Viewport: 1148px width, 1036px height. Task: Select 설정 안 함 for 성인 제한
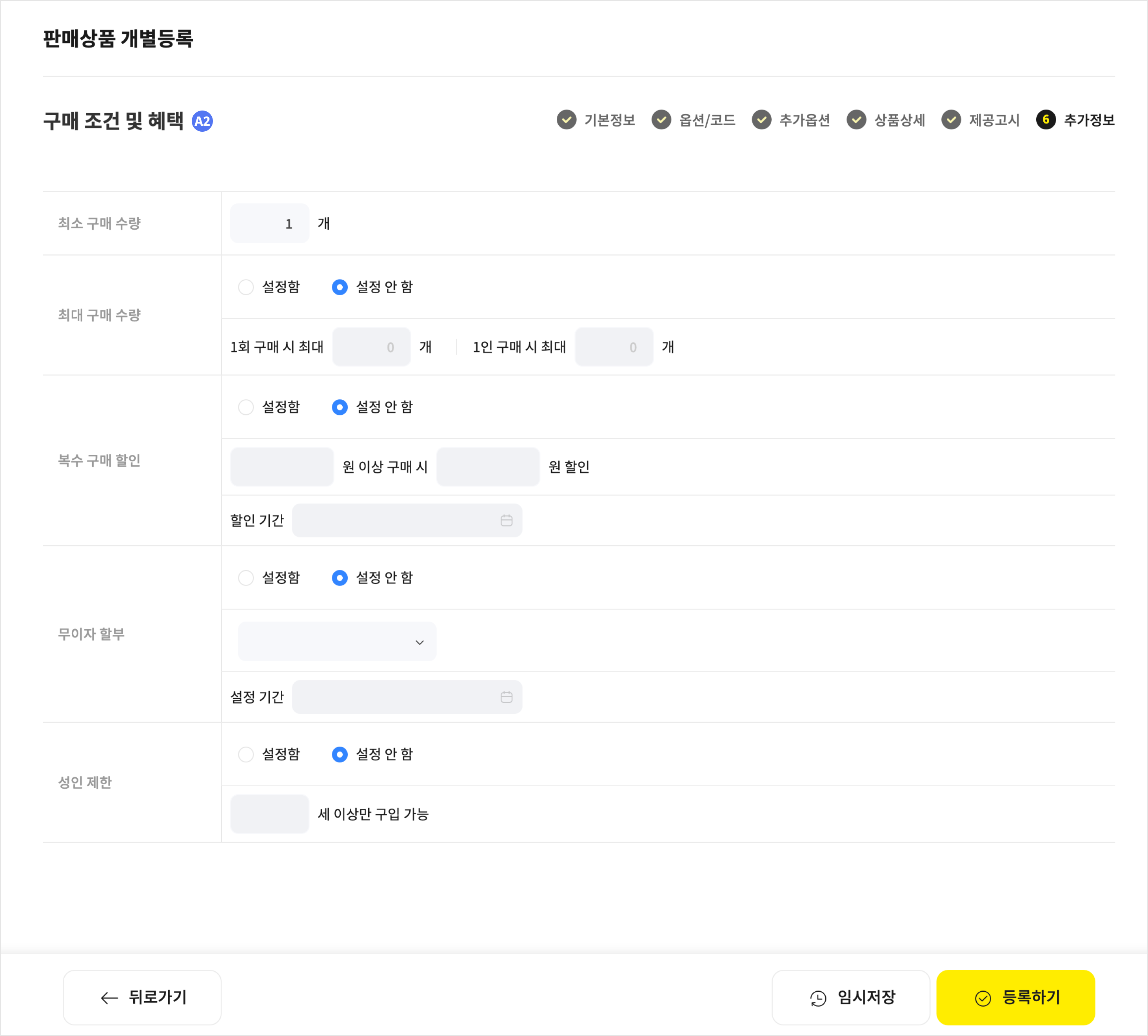[x=340, y=754]
